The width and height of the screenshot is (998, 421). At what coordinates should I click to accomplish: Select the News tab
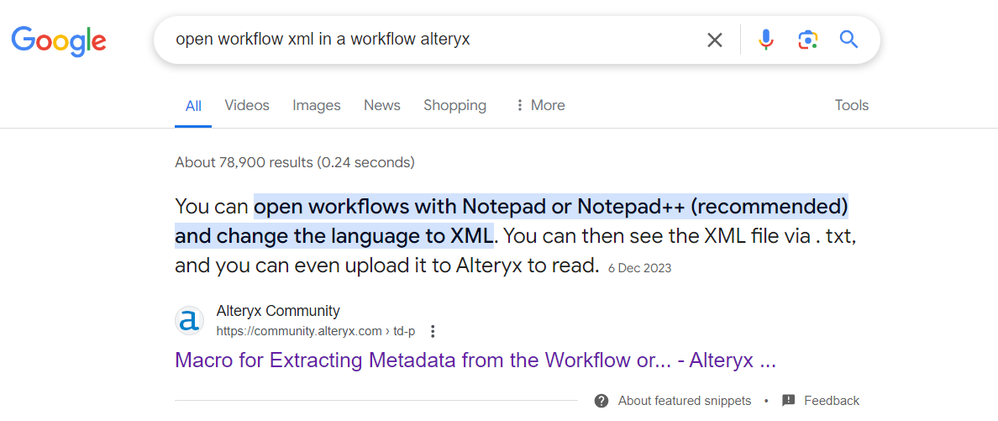[382, 105]
